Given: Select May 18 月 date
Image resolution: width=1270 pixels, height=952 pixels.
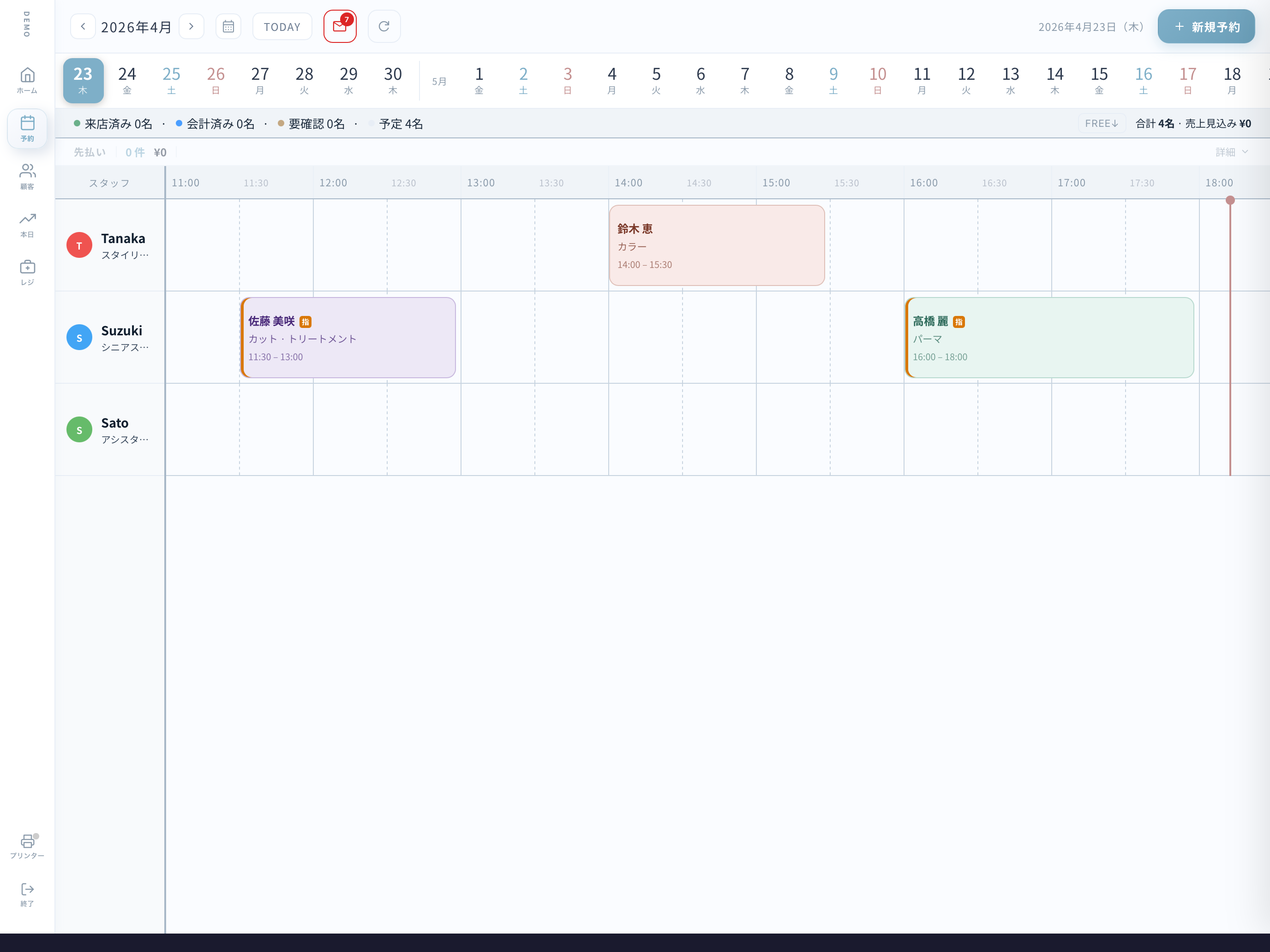Looking at the screenshot, I should pyautogui.click(x=1232, y=80).
